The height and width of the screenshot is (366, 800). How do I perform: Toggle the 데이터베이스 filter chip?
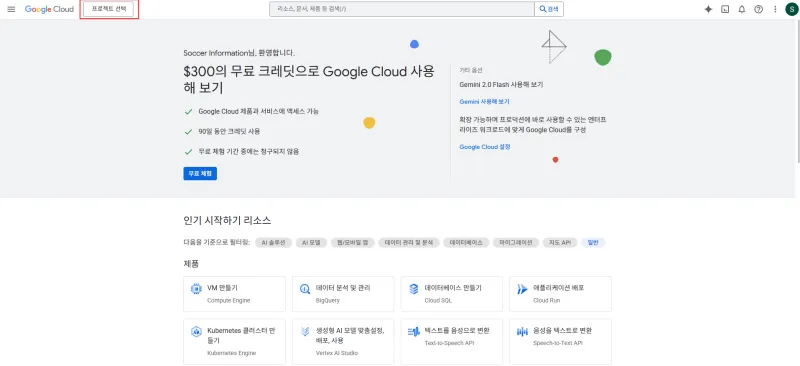pos(466,243)
